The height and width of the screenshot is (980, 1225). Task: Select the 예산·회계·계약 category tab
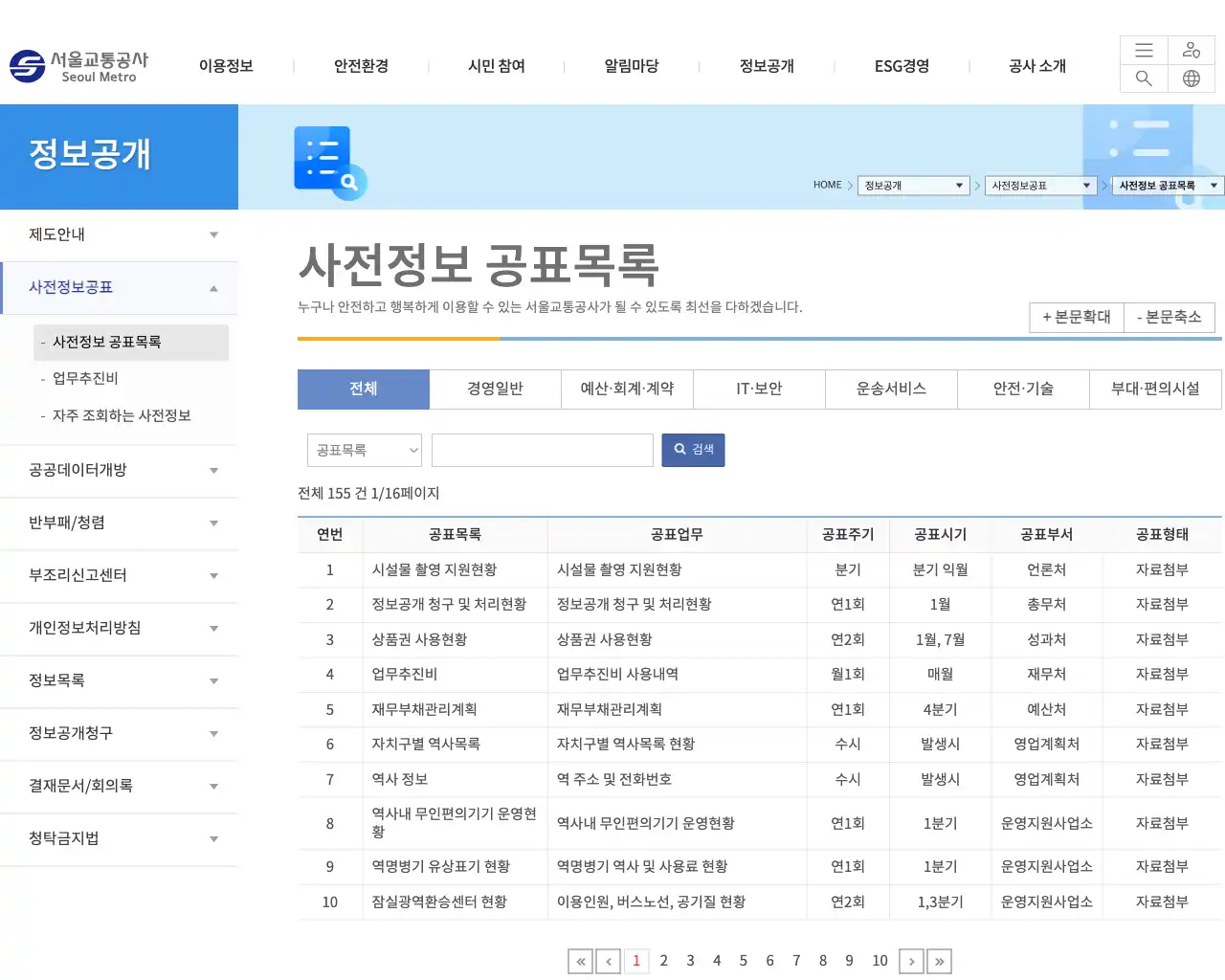point(628,389)
